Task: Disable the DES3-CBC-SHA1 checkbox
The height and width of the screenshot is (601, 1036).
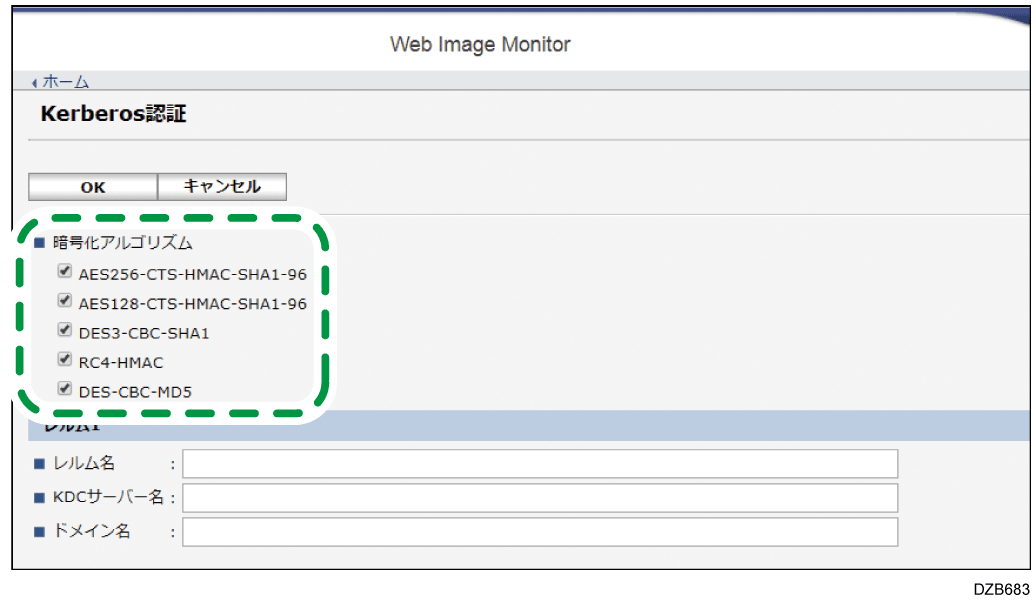Action: [65, 329]
